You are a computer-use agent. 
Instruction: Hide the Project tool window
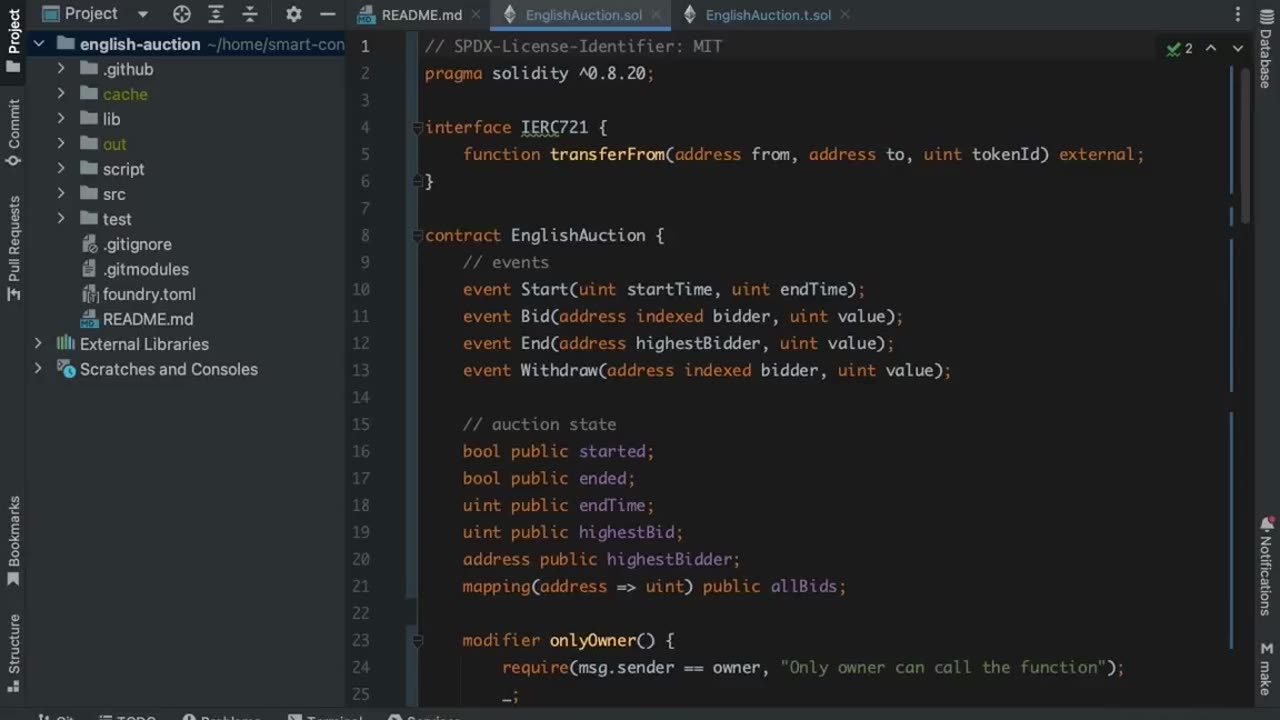(327, 14)
